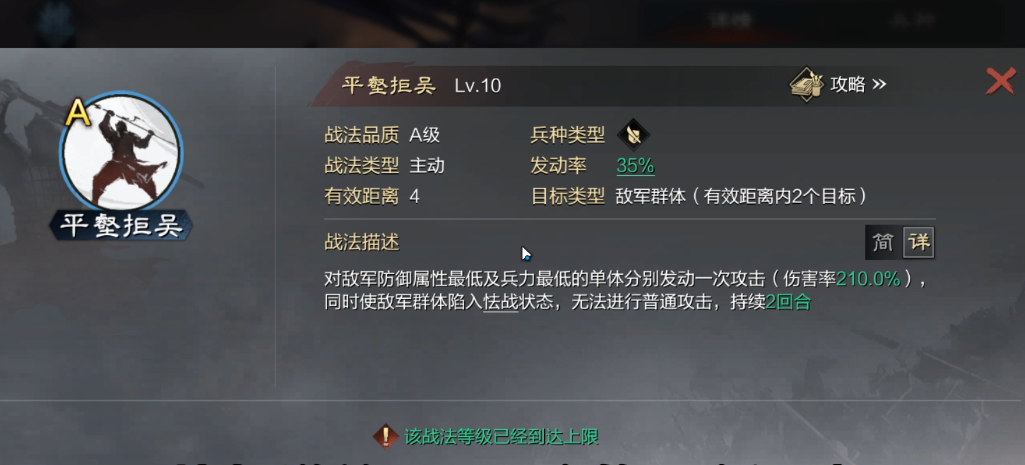Close the skill detail panel
Image resolution: width=1025 pixels, height=465 pixels.
(x=1000, y=82)
